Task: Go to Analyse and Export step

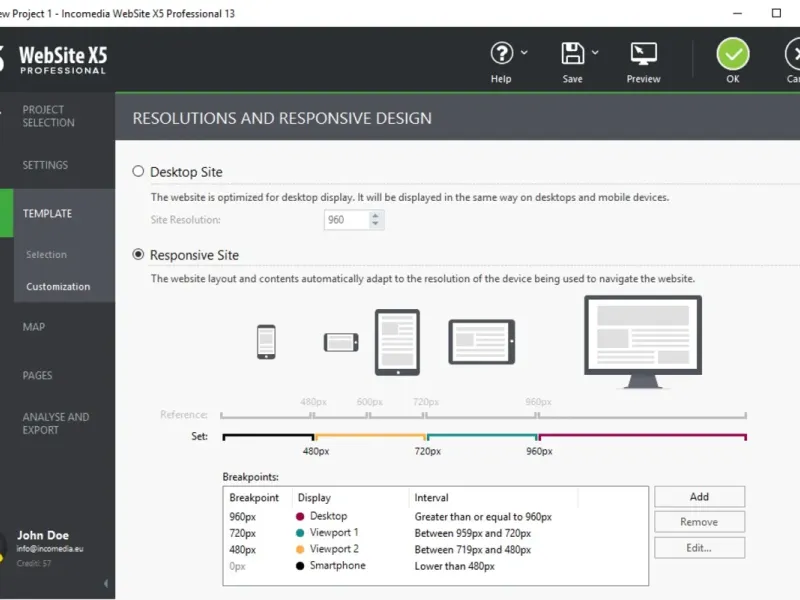Action: tap(56, 423)
